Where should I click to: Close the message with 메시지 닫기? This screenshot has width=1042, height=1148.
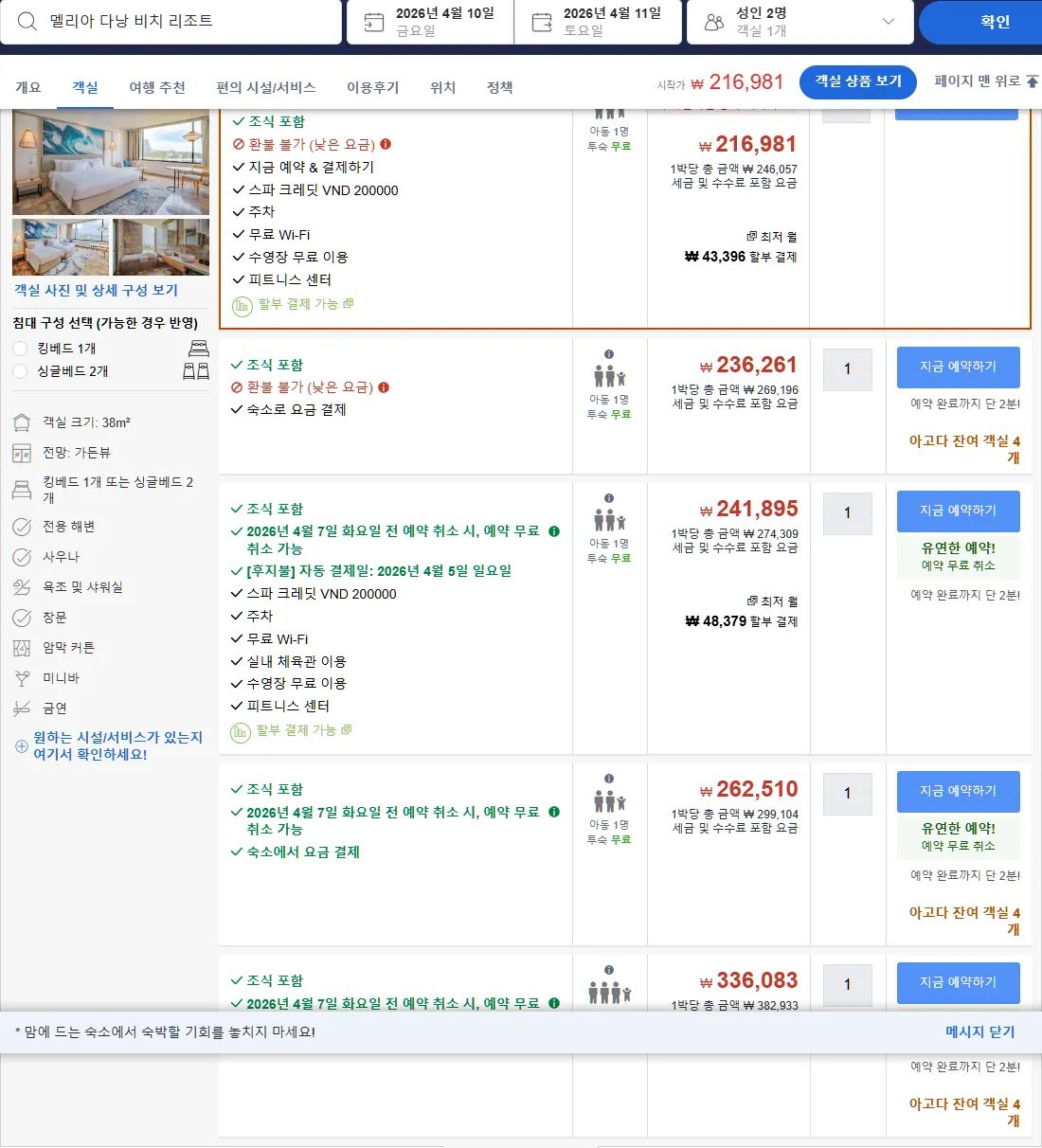(x=980, y=1031)
